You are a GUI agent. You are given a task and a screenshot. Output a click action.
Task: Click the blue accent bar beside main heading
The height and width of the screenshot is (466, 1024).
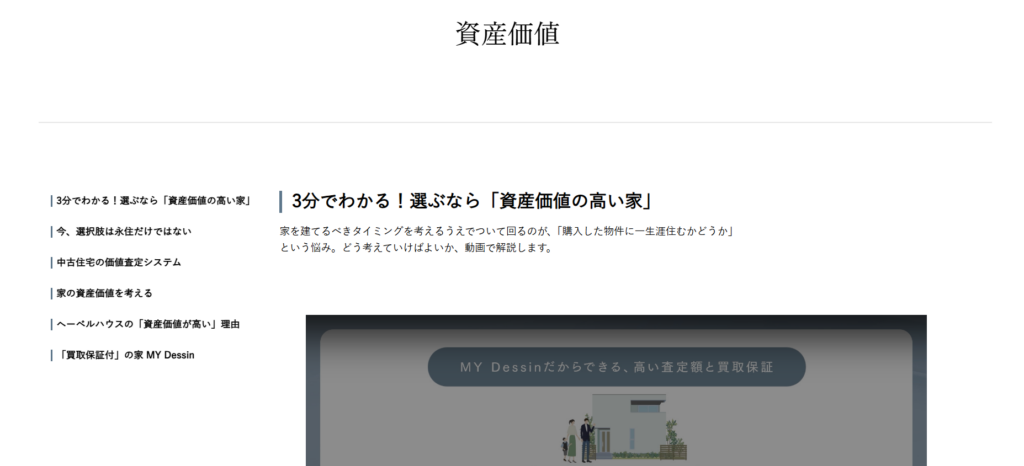[x=281, y=201]
